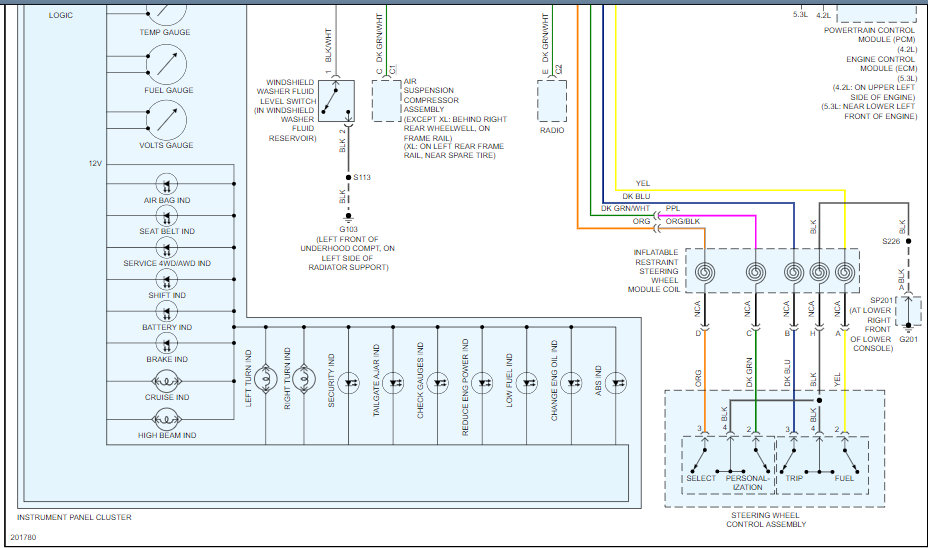Image resolution: width=928 pixels, height=548 pixels.
Task: Click the Low Fuel indicator LED symbol
Action: [x=527, y=383]
